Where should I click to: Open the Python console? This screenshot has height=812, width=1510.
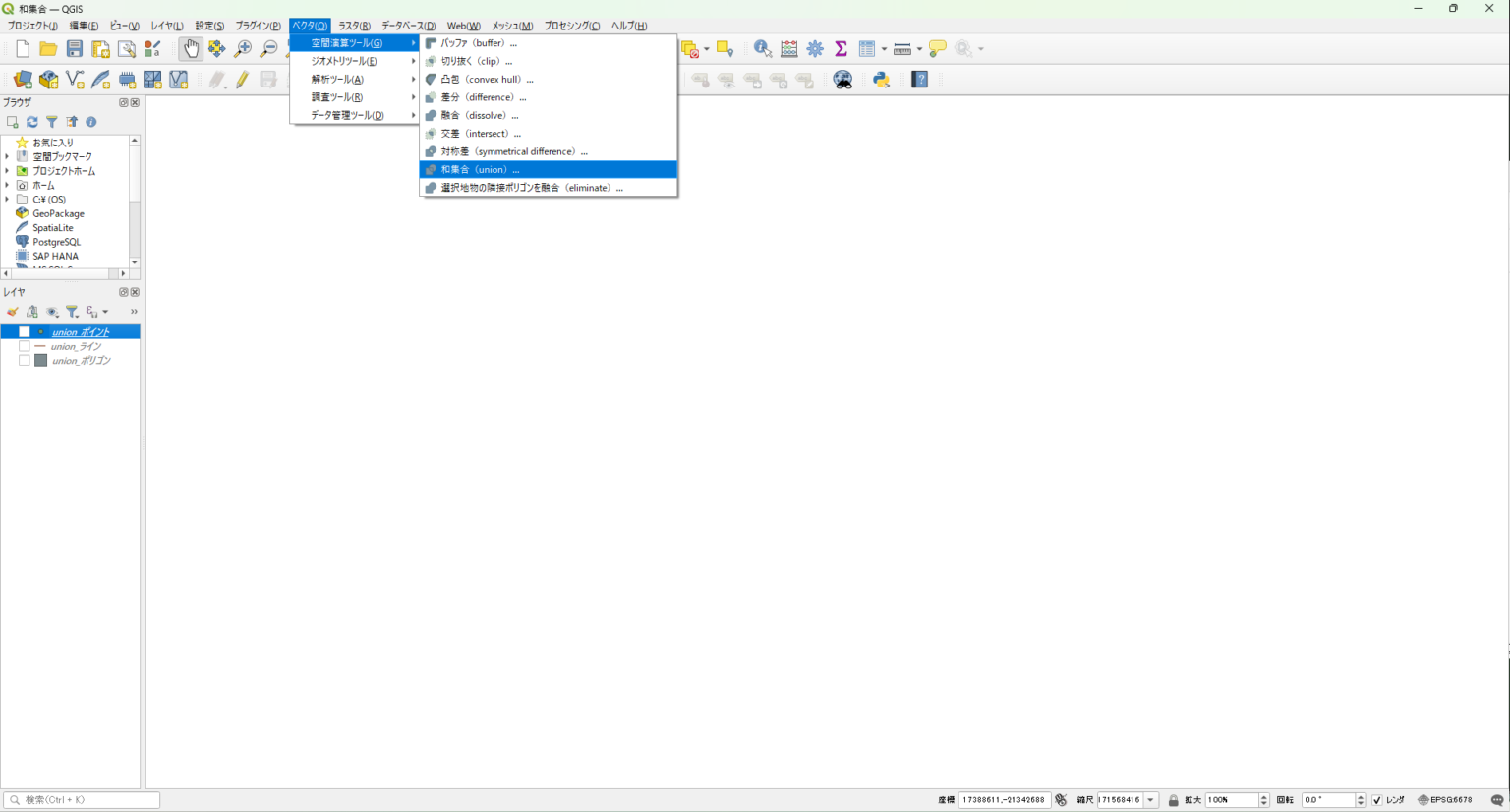(x=881, y=80)
